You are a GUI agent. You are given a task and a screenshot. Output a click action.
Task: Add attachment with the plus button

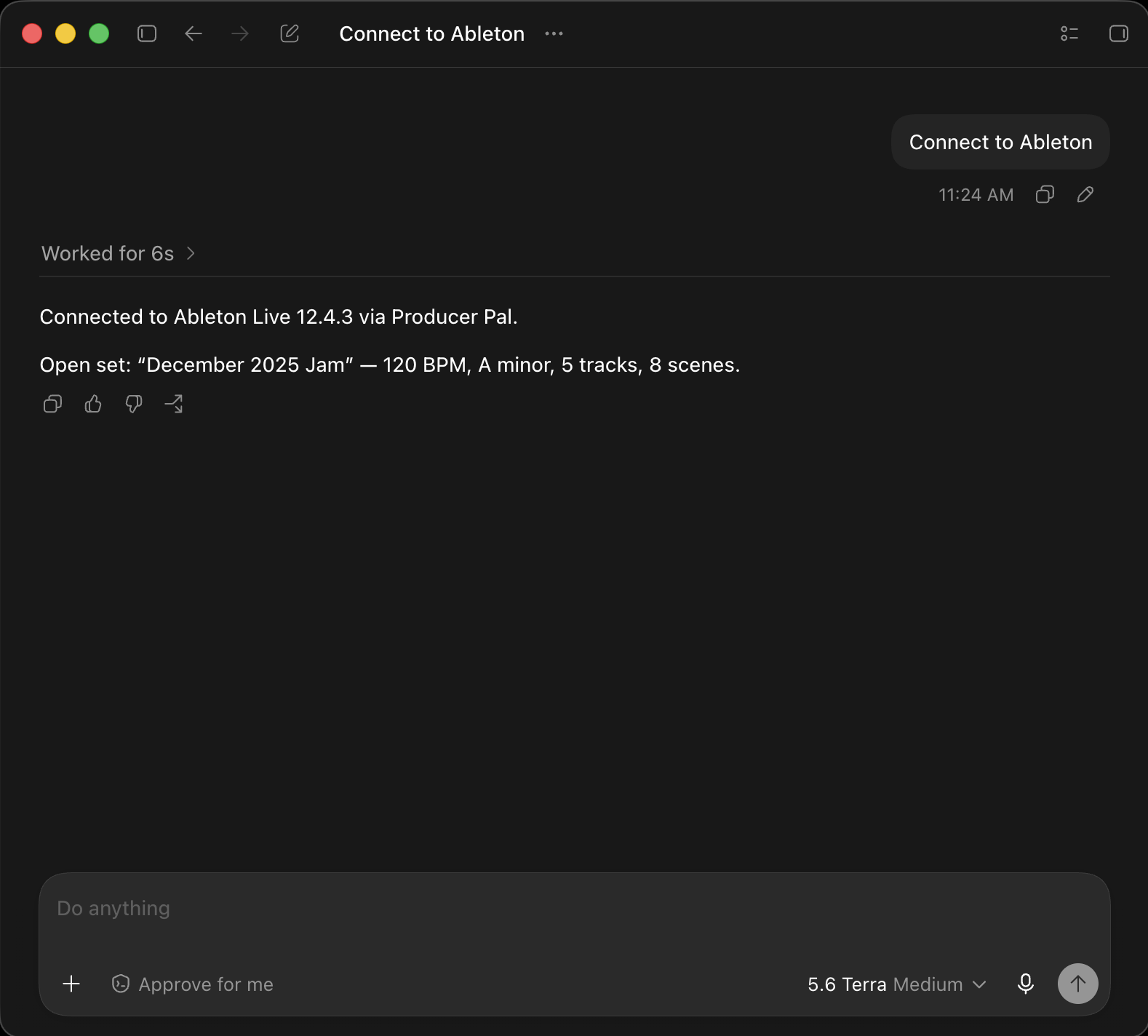[x=71, y=984]
